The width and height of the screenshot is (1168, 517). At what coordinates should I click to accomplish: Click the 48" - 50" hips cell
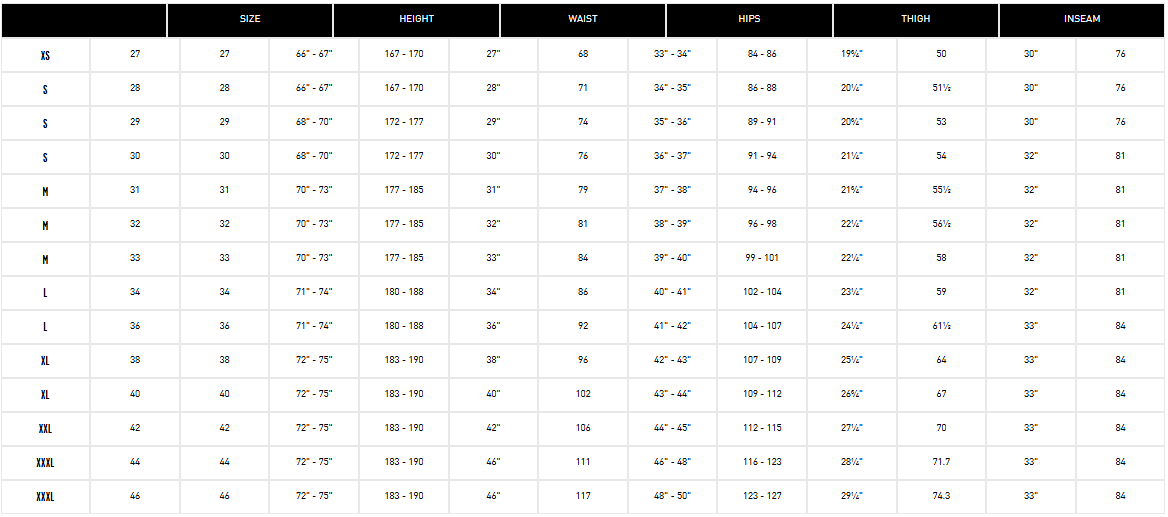click(673, 496)
